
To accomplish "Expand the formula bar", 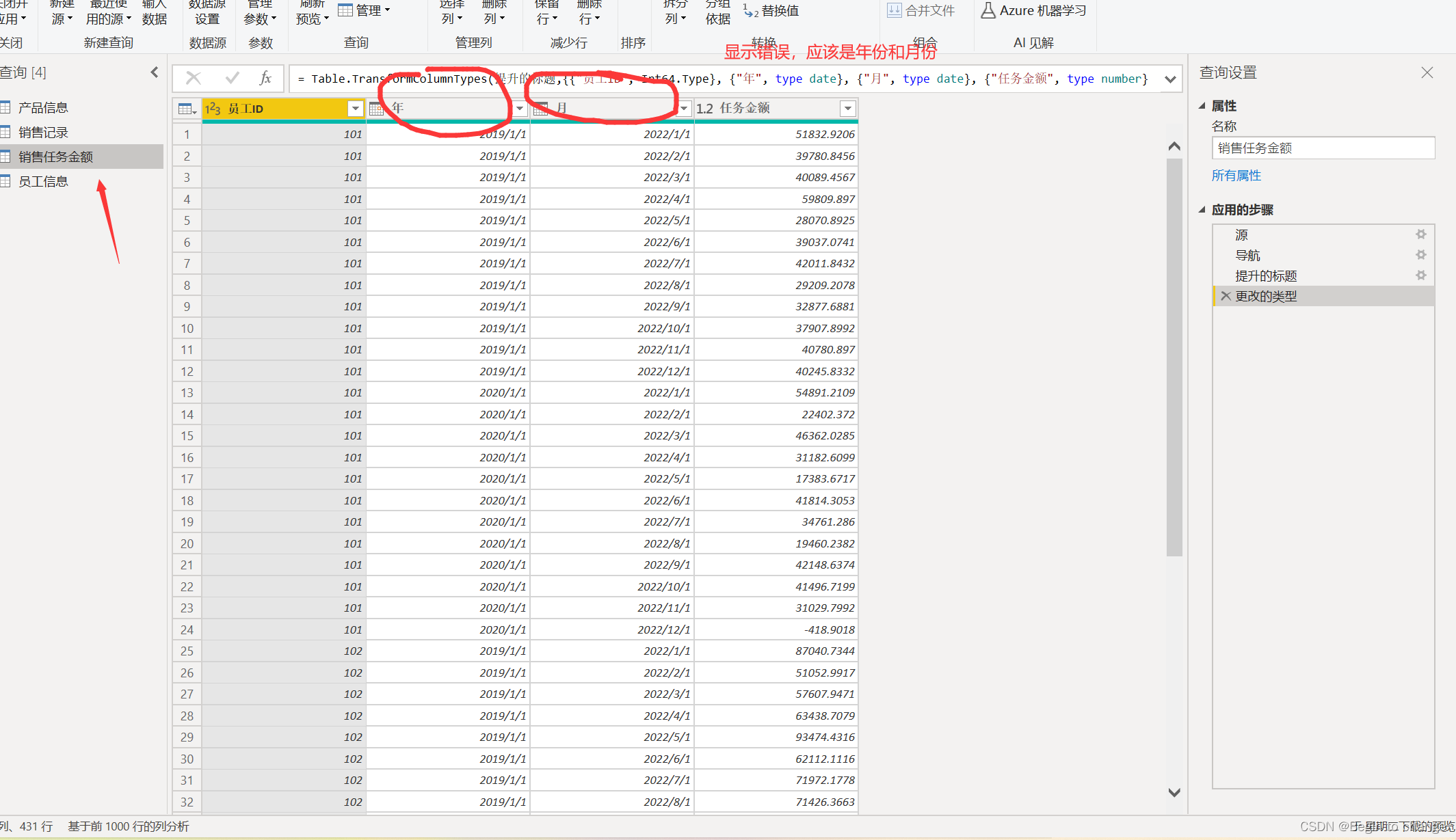I will pos(1170,79).
